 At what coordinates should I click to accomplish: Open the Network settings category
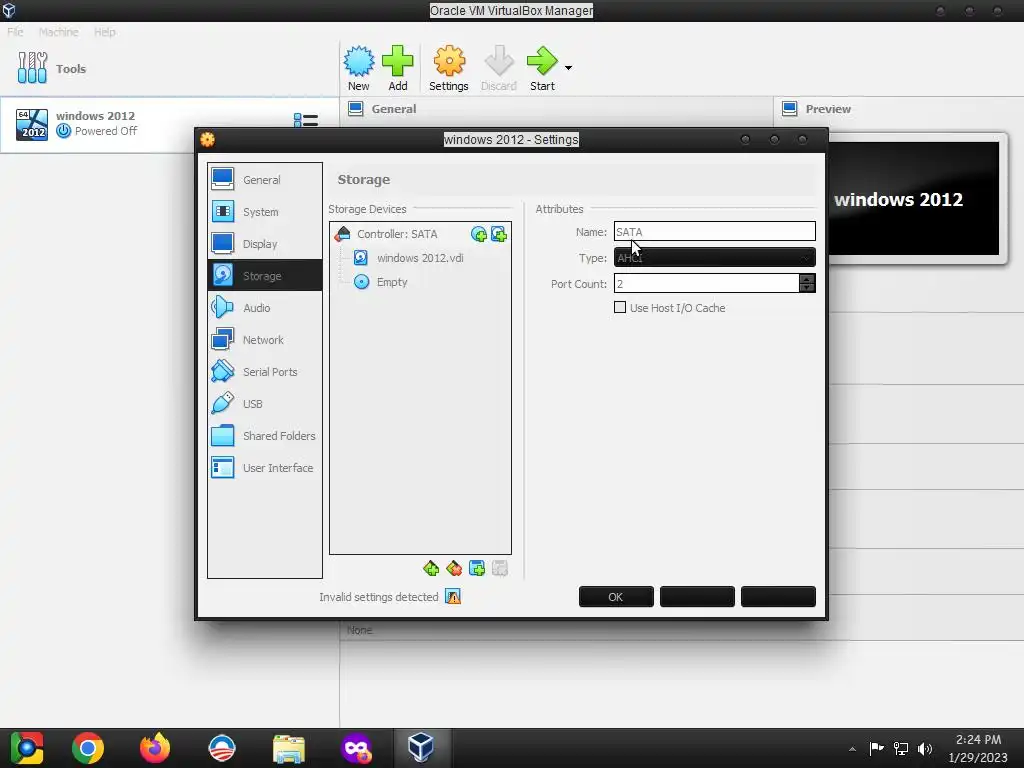264,340
